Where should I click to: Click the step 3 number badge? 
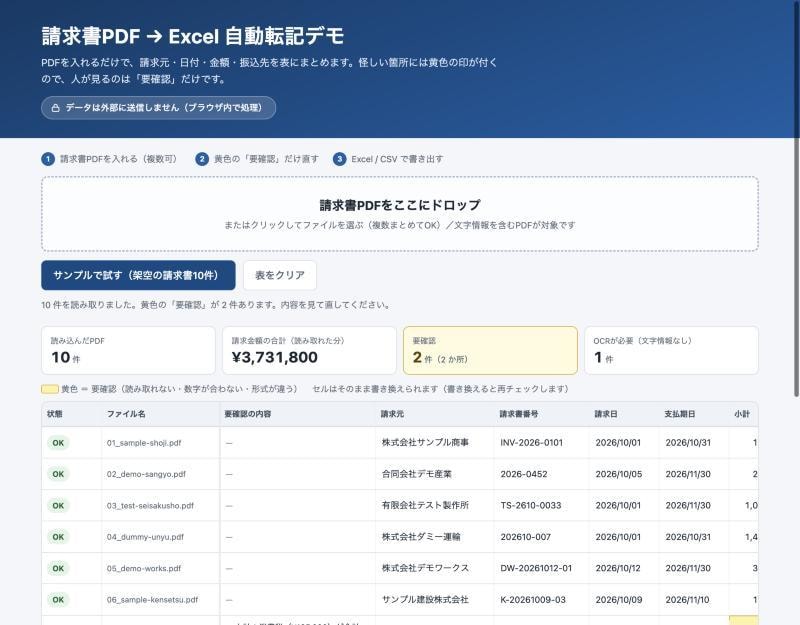[339, 159]
